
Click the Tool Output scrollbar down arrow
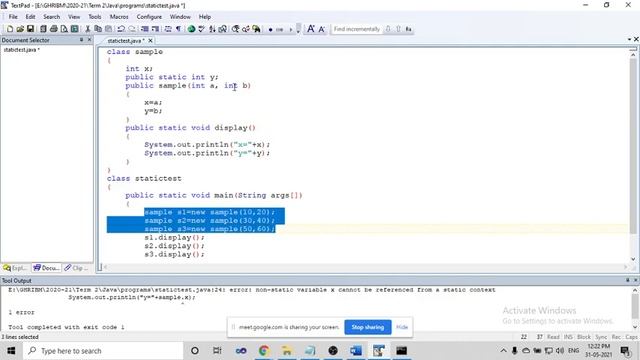coord(635,327)
